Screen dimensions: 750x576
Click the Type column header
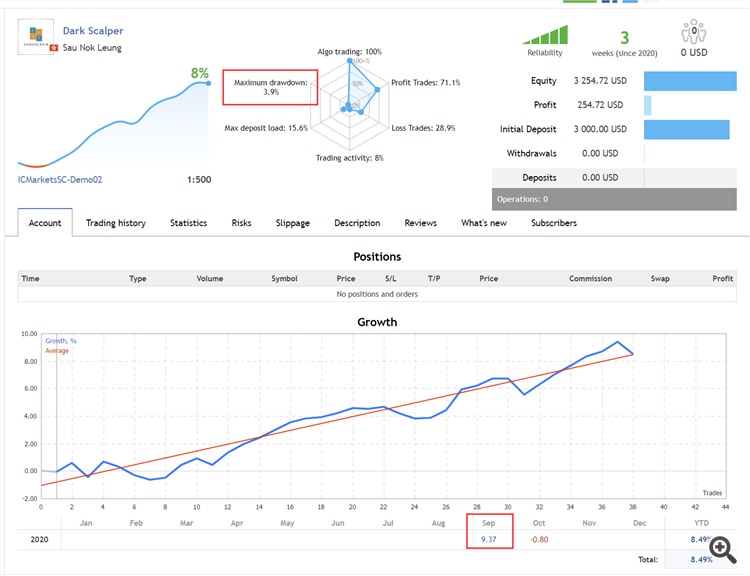click(138, 278)
